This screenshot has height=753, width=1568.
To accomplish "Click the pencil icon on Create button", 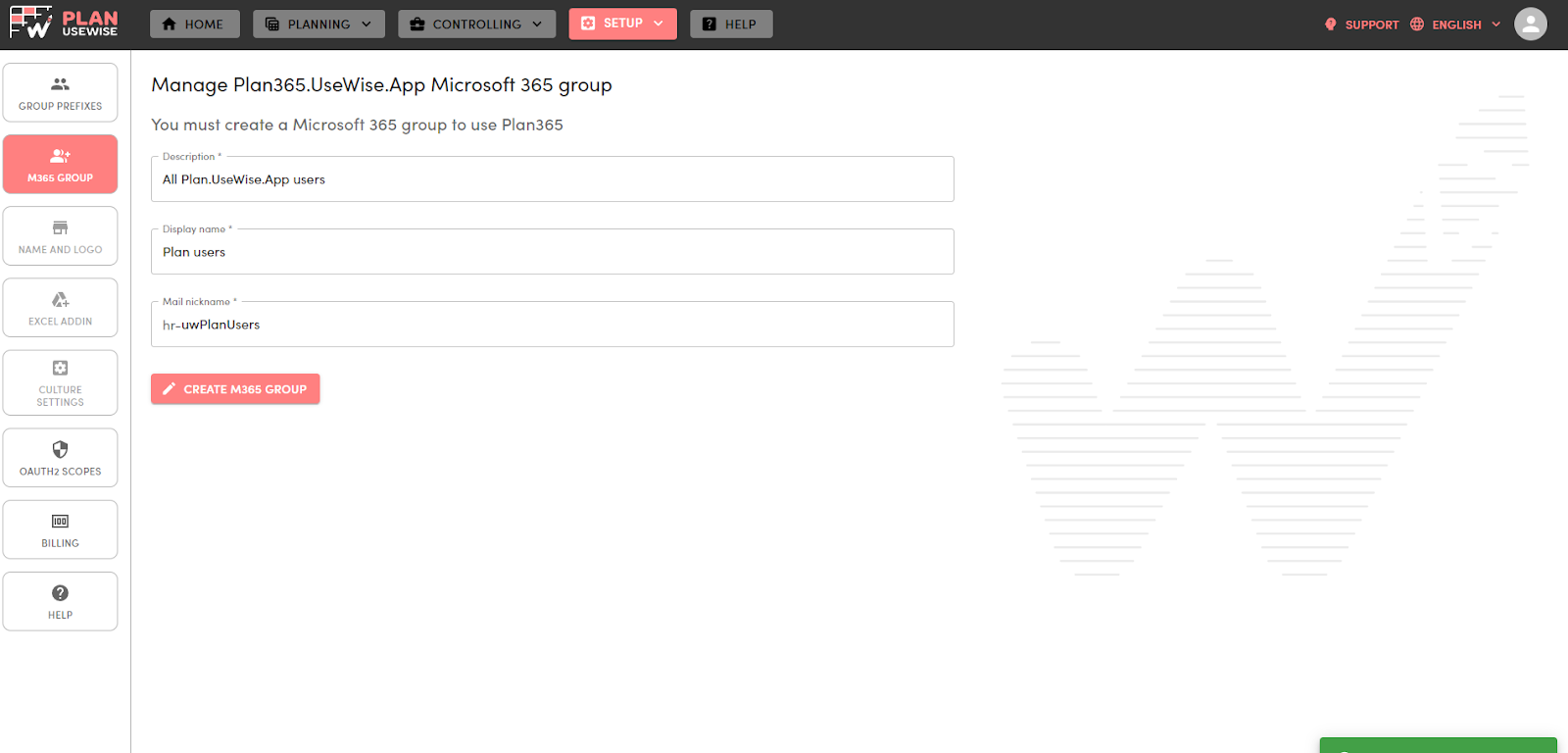I will pyautogui.click(x=169, y=389).
